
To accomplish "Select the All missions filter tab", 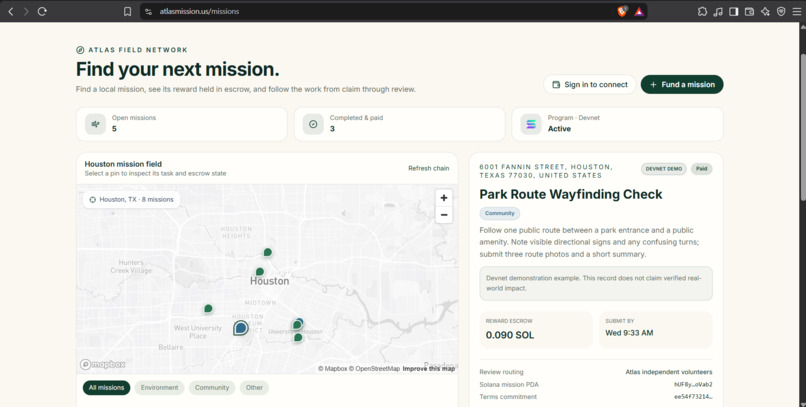I will [x=106, y=387].
